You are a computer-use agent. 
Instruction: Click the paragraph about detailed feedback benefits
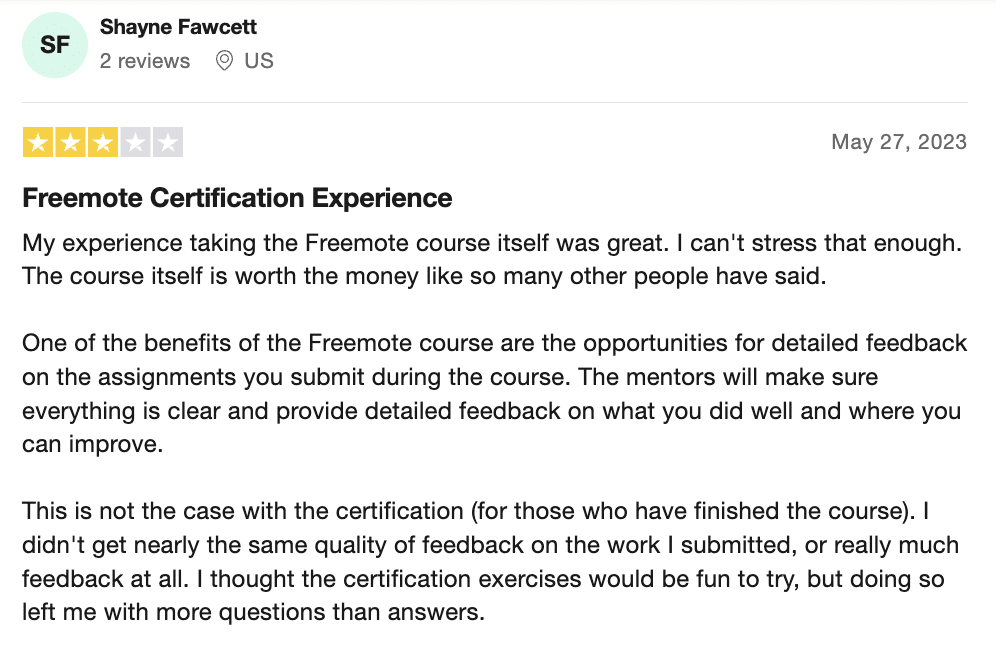(494, 394)
